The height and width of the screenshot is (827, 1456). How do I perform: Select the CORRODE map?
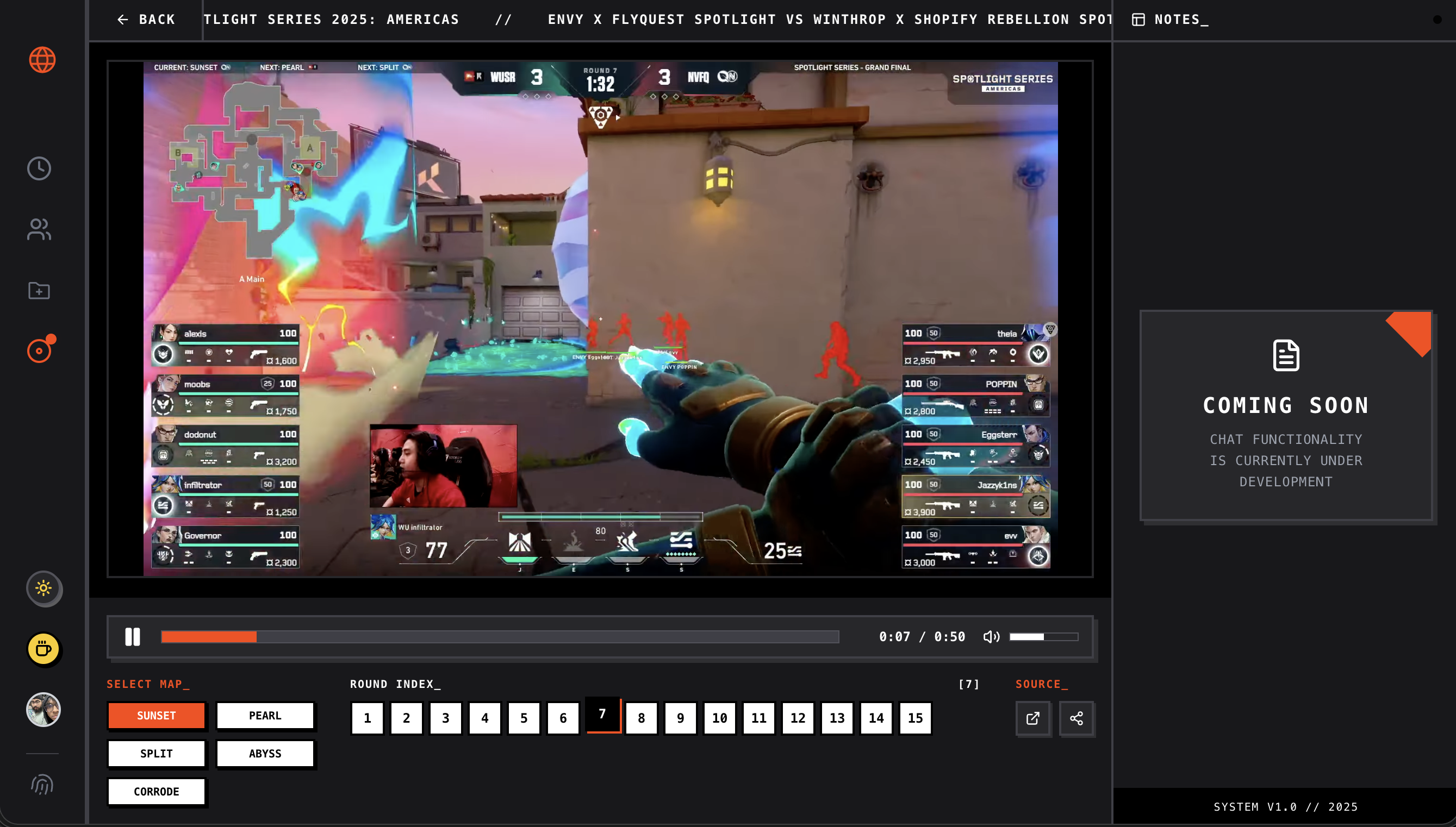(x=157, y=791)
